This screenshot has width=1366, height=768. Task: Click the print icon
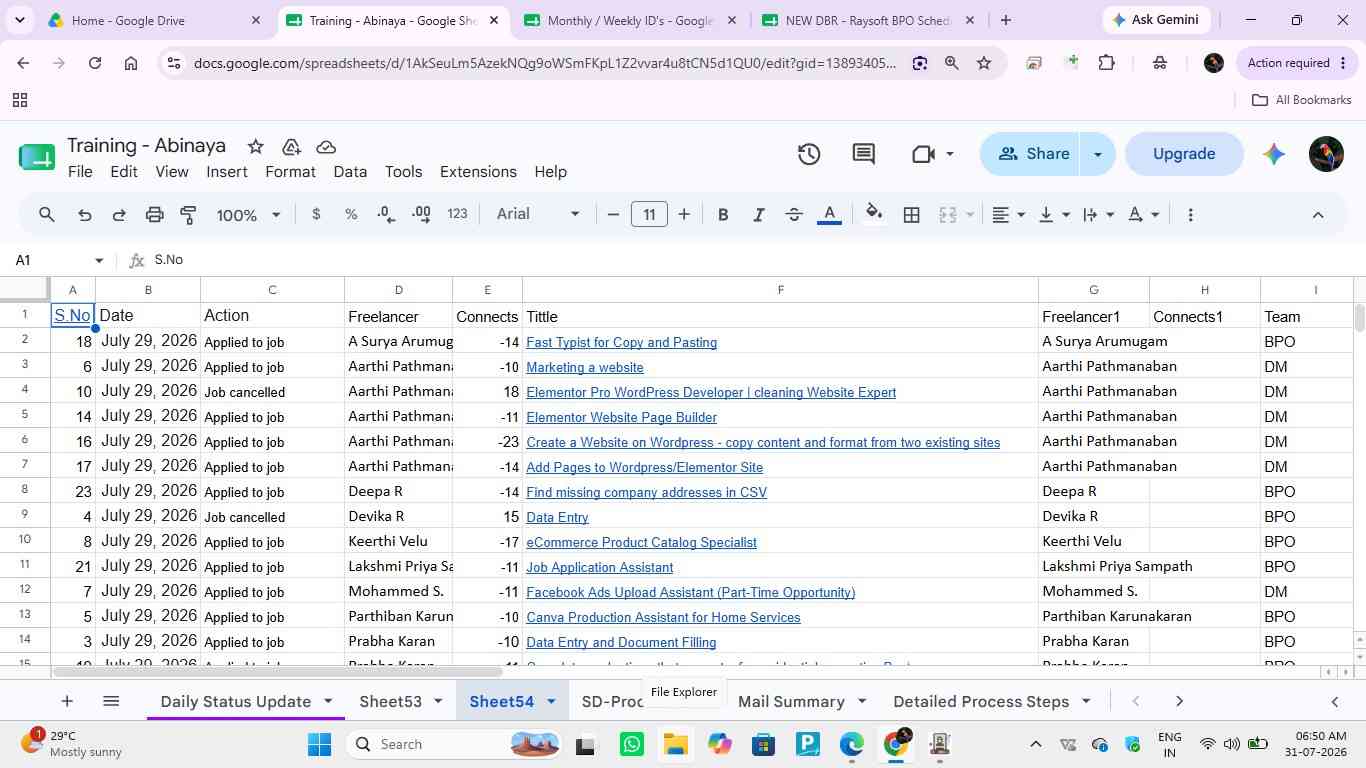(x=154, y=214)
